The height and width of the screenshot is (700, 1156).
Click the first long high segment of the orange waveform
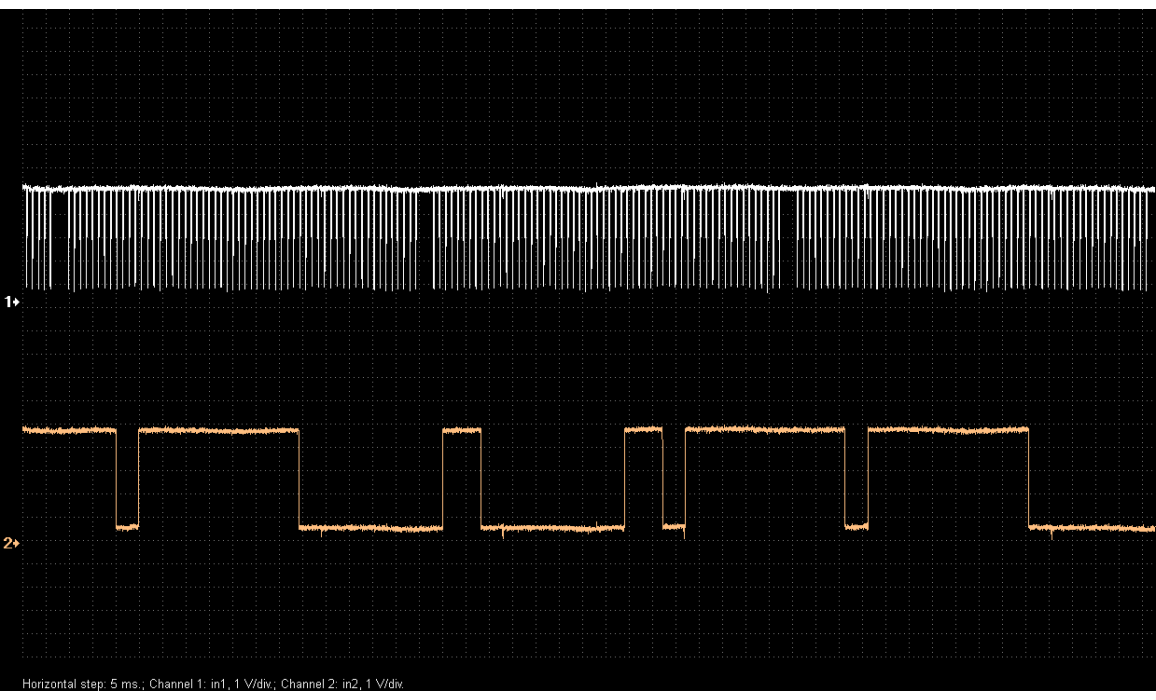[219, 430]
